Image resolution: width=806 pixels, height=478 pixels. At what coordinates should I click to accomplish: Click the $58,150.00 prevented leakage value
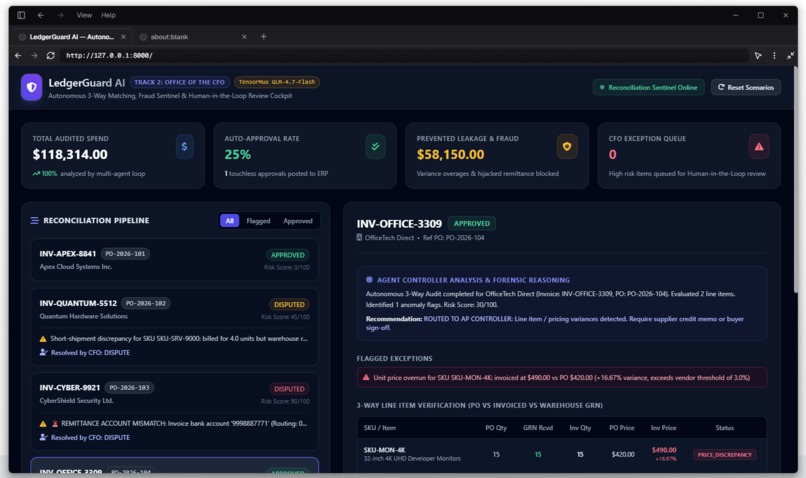[450, 154]
